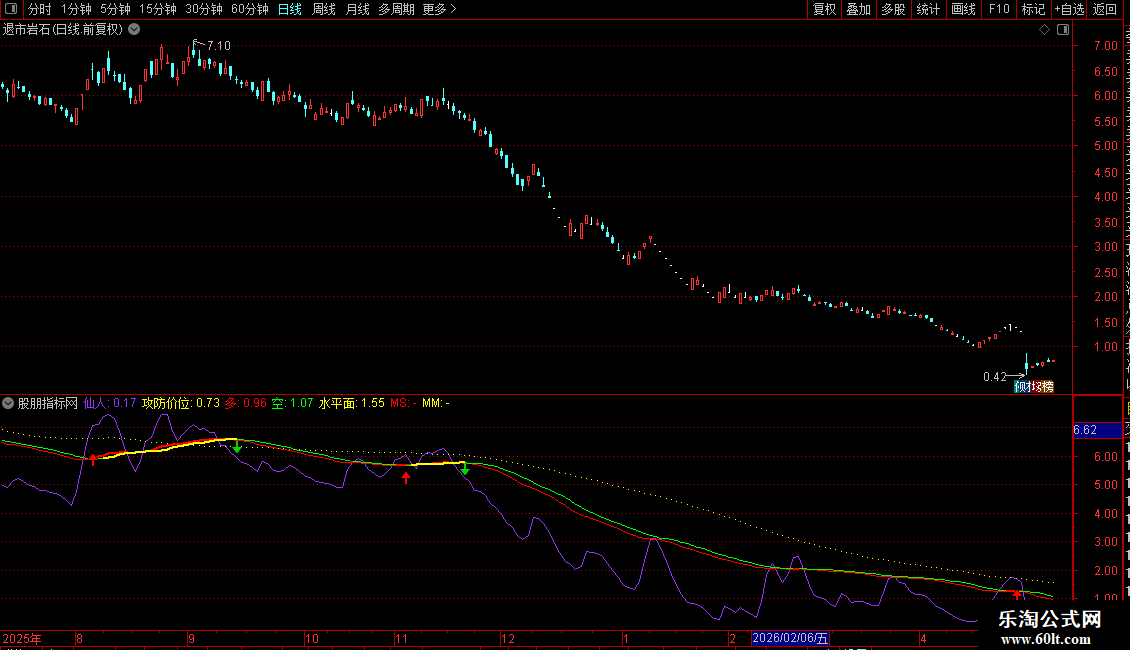Switch to 周线 weekly chart
This screenshot has height=650, width=1130.
point(324,9)
